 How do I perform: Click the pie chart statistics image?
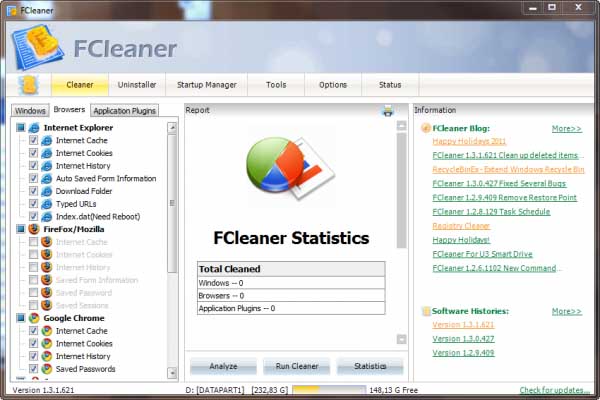tap(291, 168)
